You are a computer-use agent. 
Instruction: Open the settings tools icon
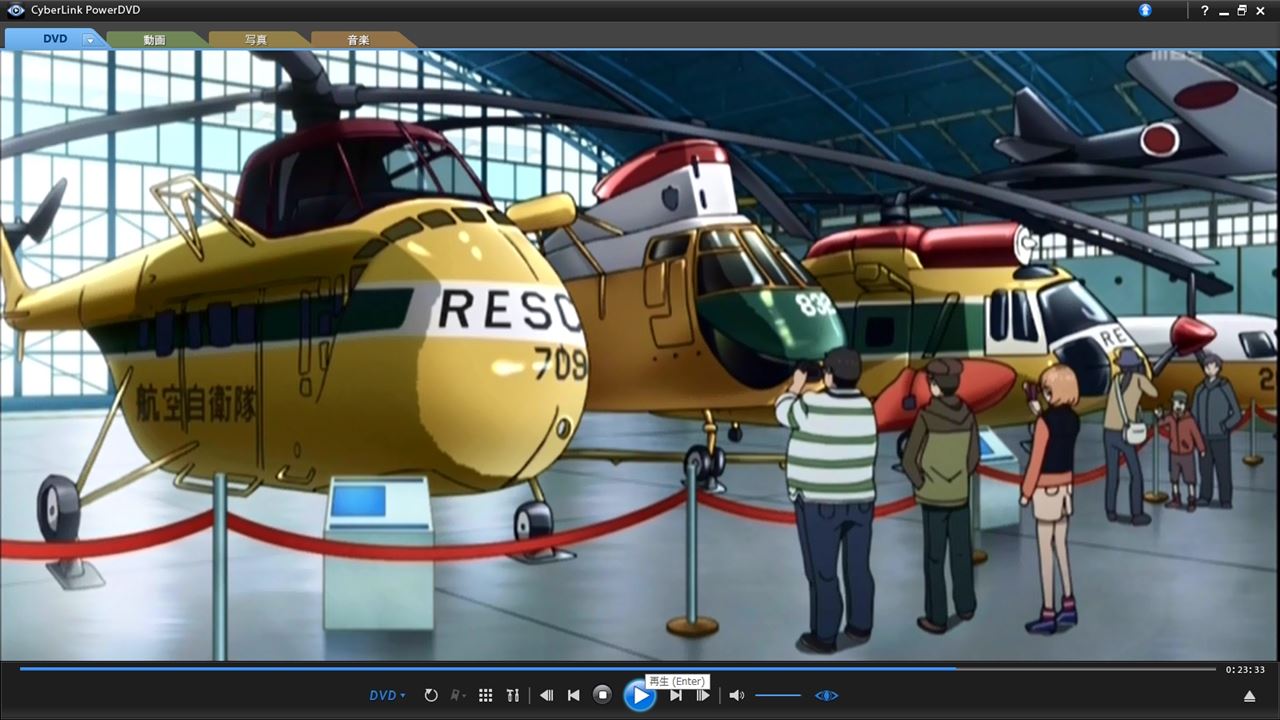pos(513,695)
